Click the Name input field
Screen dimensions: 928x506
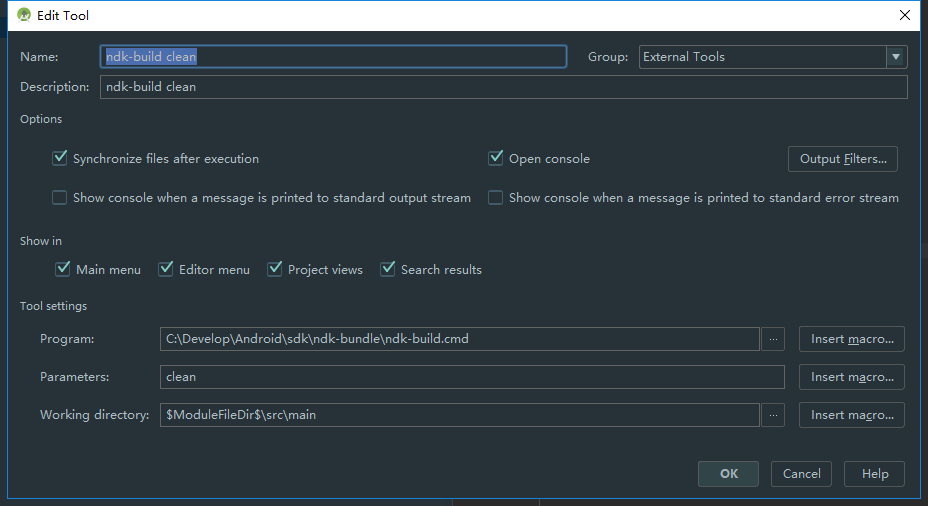pyautogui.click(x=333, y=57)
